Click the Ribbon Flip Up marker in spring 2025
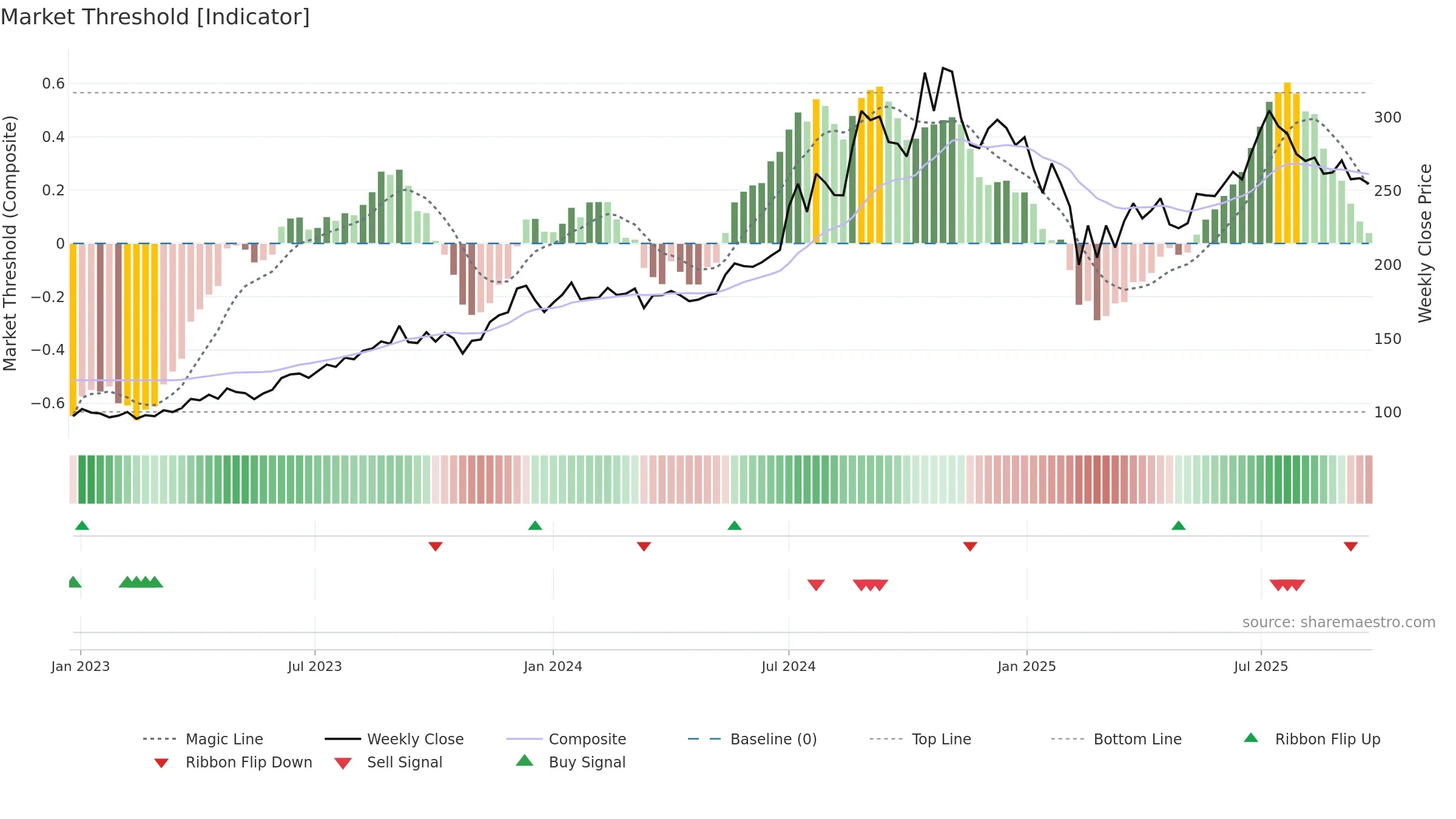Screen dimensions: 1456x819 click(x=1178, y=525)
